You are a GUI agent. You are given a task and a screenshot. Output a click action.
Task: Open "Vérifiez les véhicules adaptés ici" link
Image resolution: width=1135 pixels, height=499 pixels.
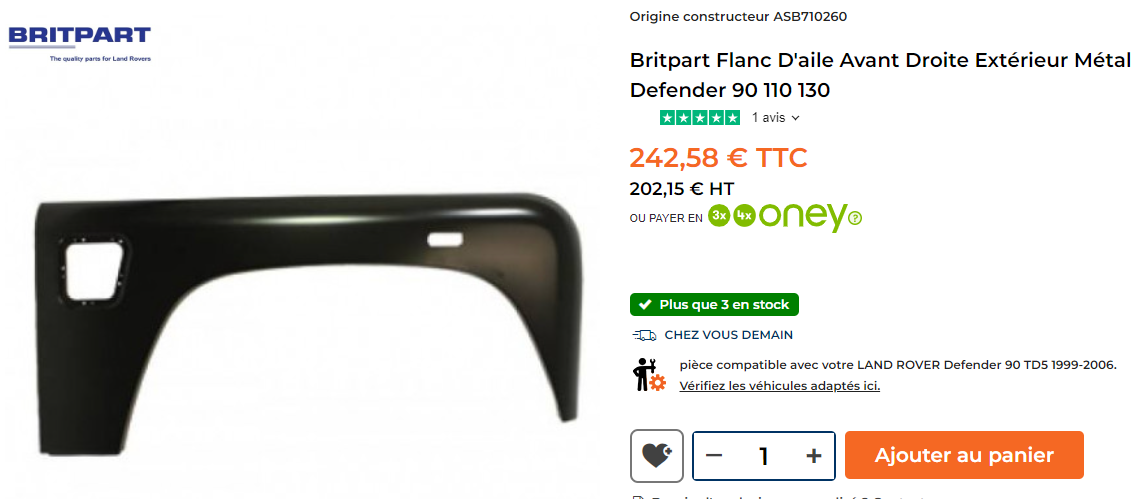click(x=780, y=385)
